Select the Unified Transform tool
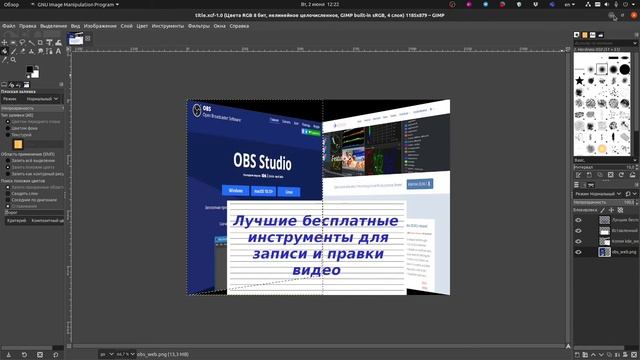Image resolution: width=640 pixels, height=360 pixels. coord(49,42)
